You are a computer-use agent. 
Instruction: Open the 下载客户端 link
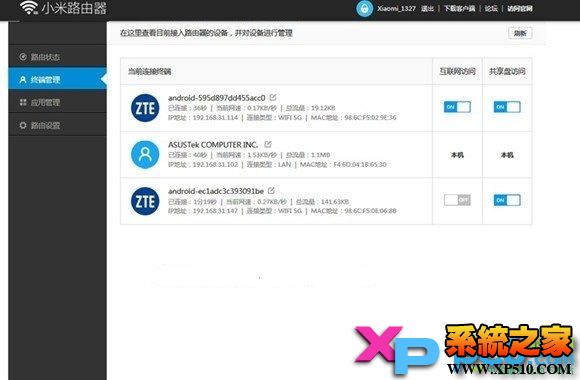pyautogui.click(x=459, y=9)
